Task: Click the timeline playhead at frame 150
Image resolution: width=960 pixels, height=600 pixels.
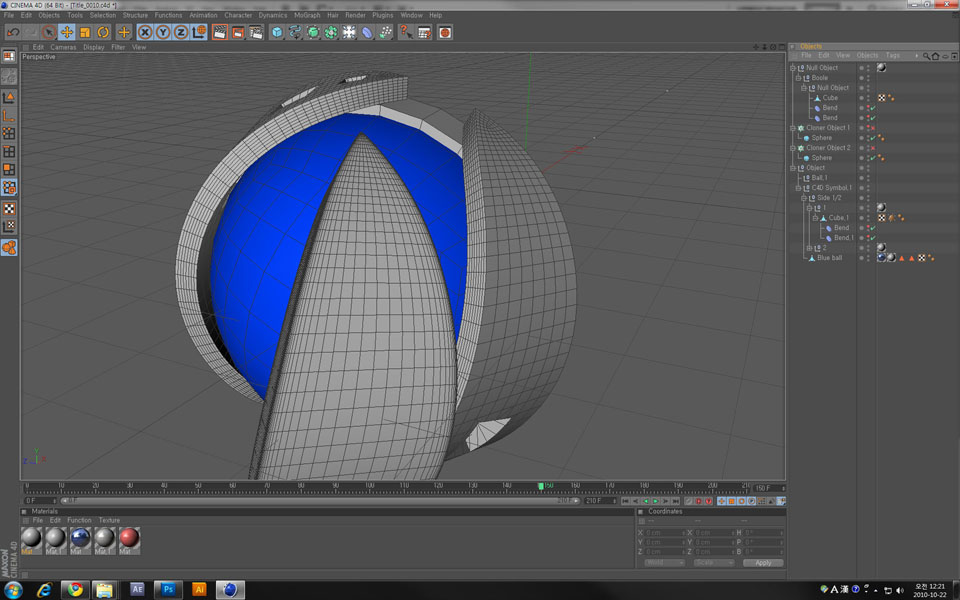Action: pos(541,486)
